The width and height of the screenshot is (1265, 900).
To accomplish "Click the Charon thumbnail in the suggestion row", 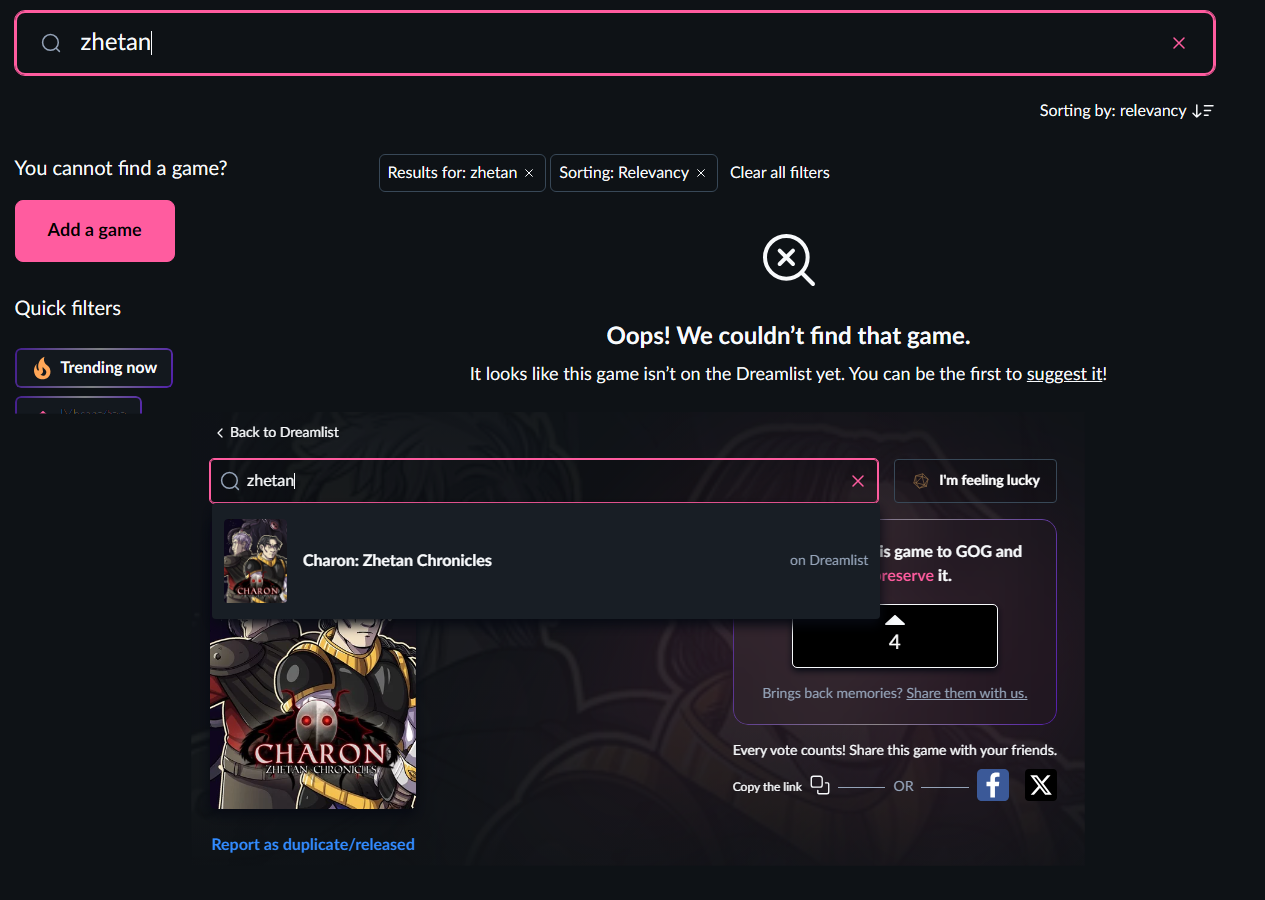I will pos(256,561).
